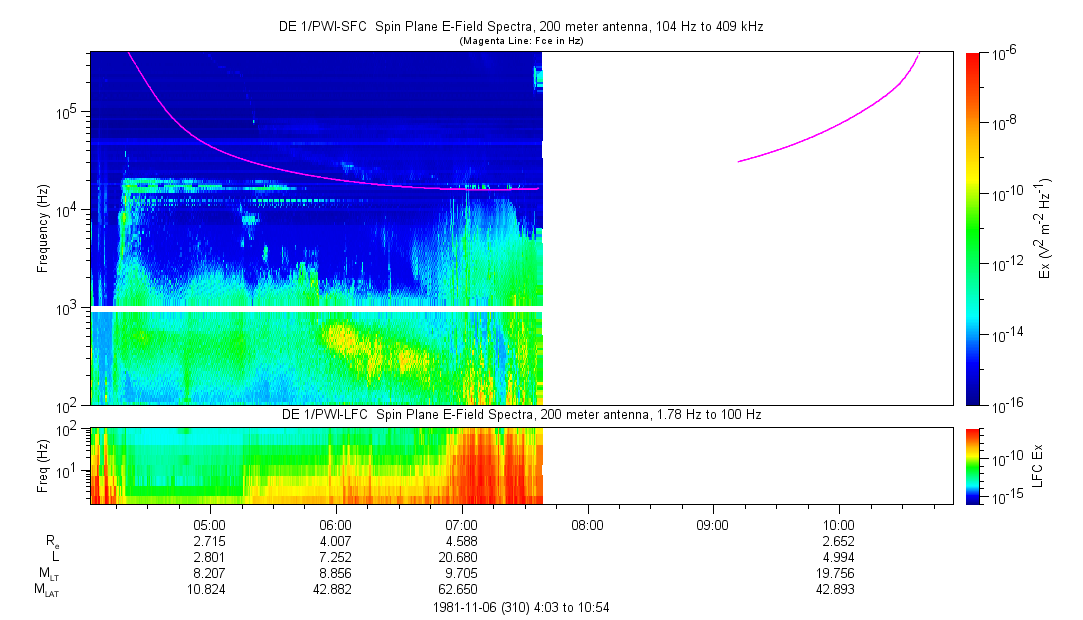Click the 08:00 time axis label
Image resolution: width=1083 pixels, height=620 pixels.
coord(587,524)
